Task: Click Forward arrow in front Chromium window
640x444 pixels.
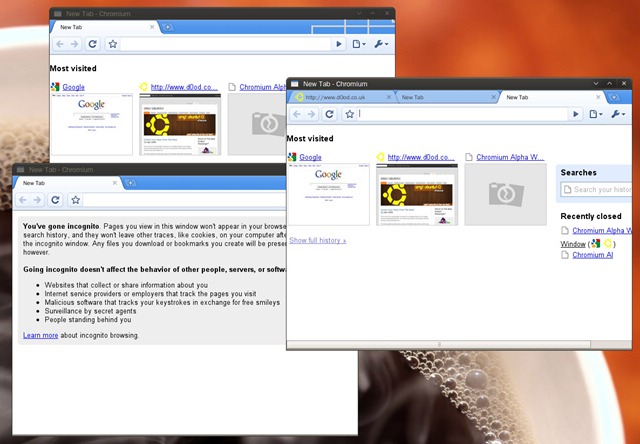Action: [x=311, y=114]
